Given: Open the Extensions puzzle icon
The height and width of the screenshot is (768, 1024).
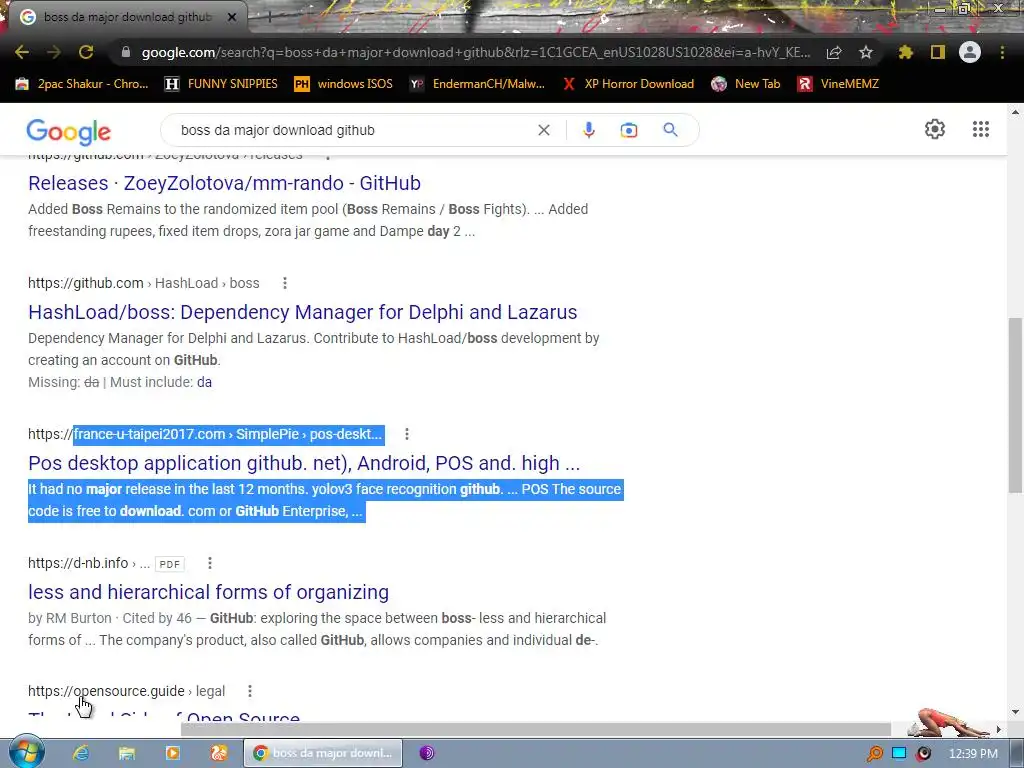Looking at the screenshot, I should tap(906, 52).
